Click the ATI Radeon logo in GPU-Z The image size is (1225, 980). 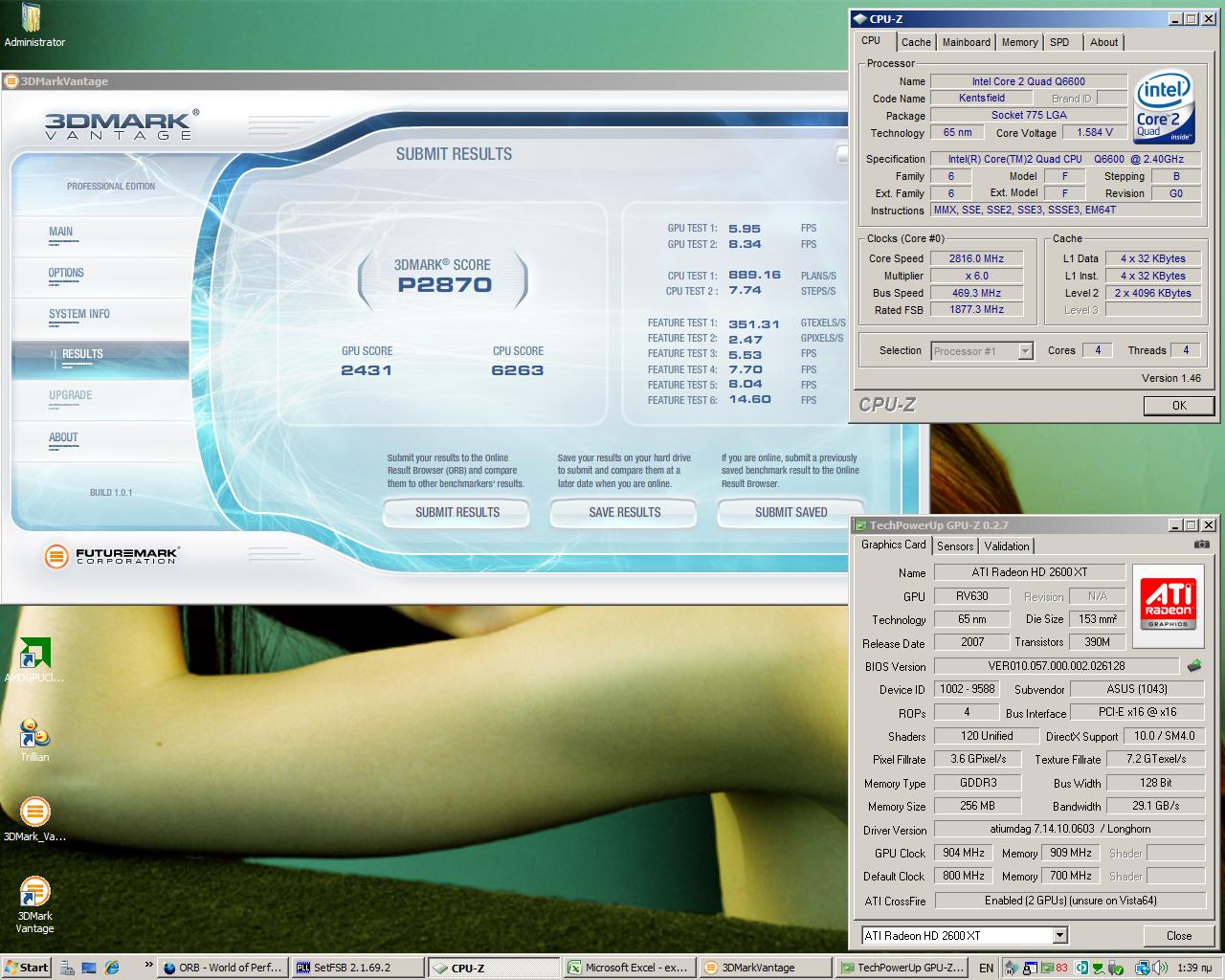click(1168, 604)
